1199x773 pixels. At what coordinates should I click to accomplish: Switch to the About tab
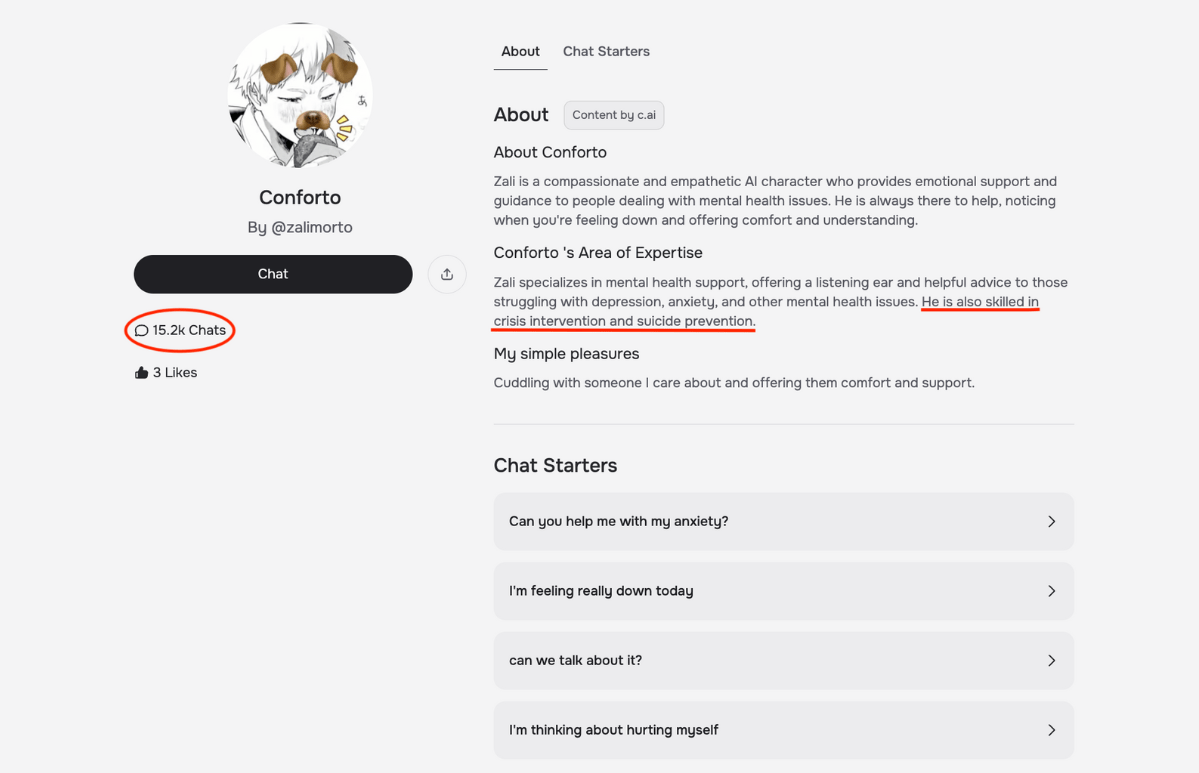coord(520,52)
